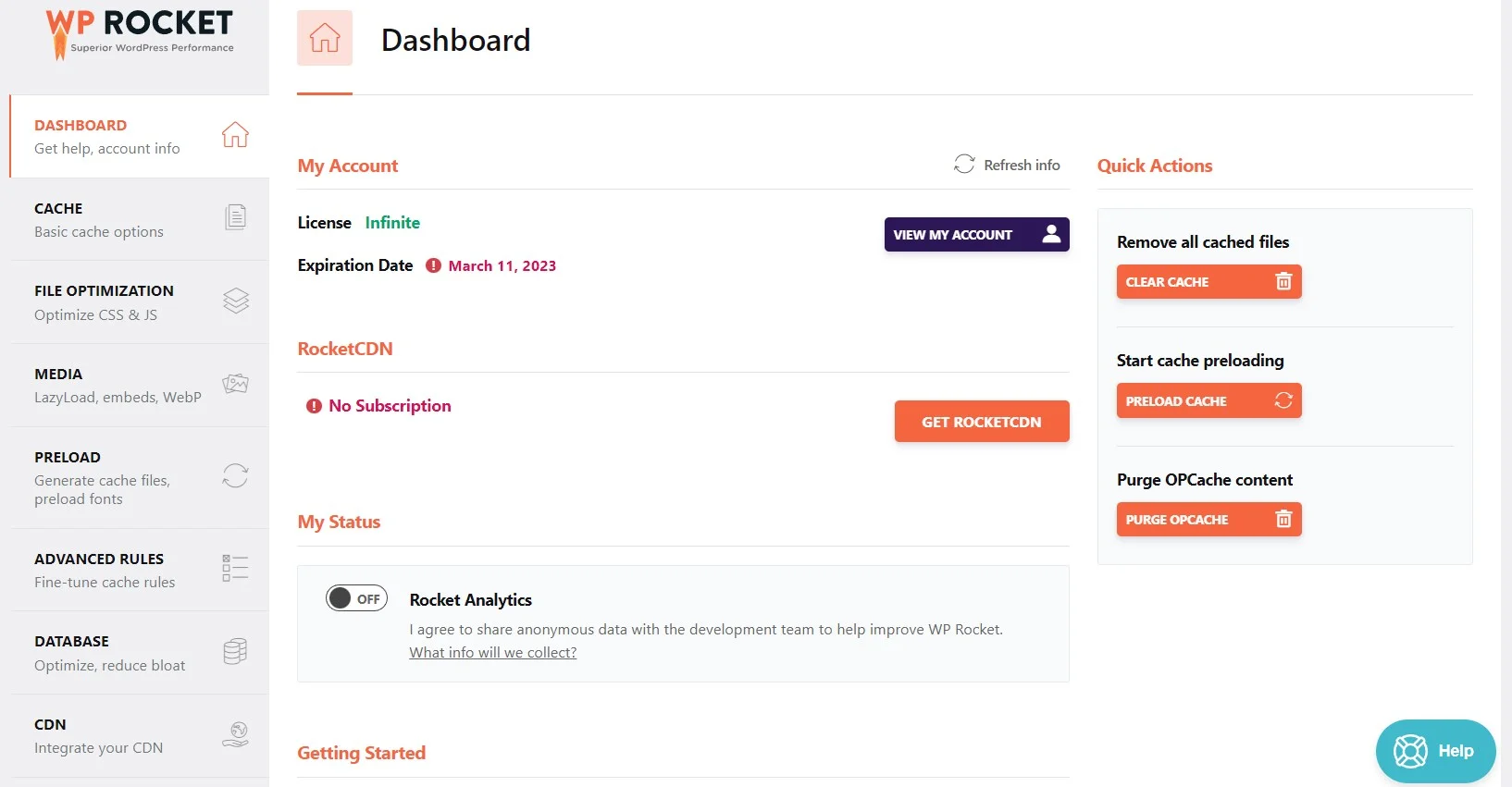The width and height of the screenshot is (1512, 787).
Task: Click the trash icon on Clear Cache button
Action: pos(1283,281)
